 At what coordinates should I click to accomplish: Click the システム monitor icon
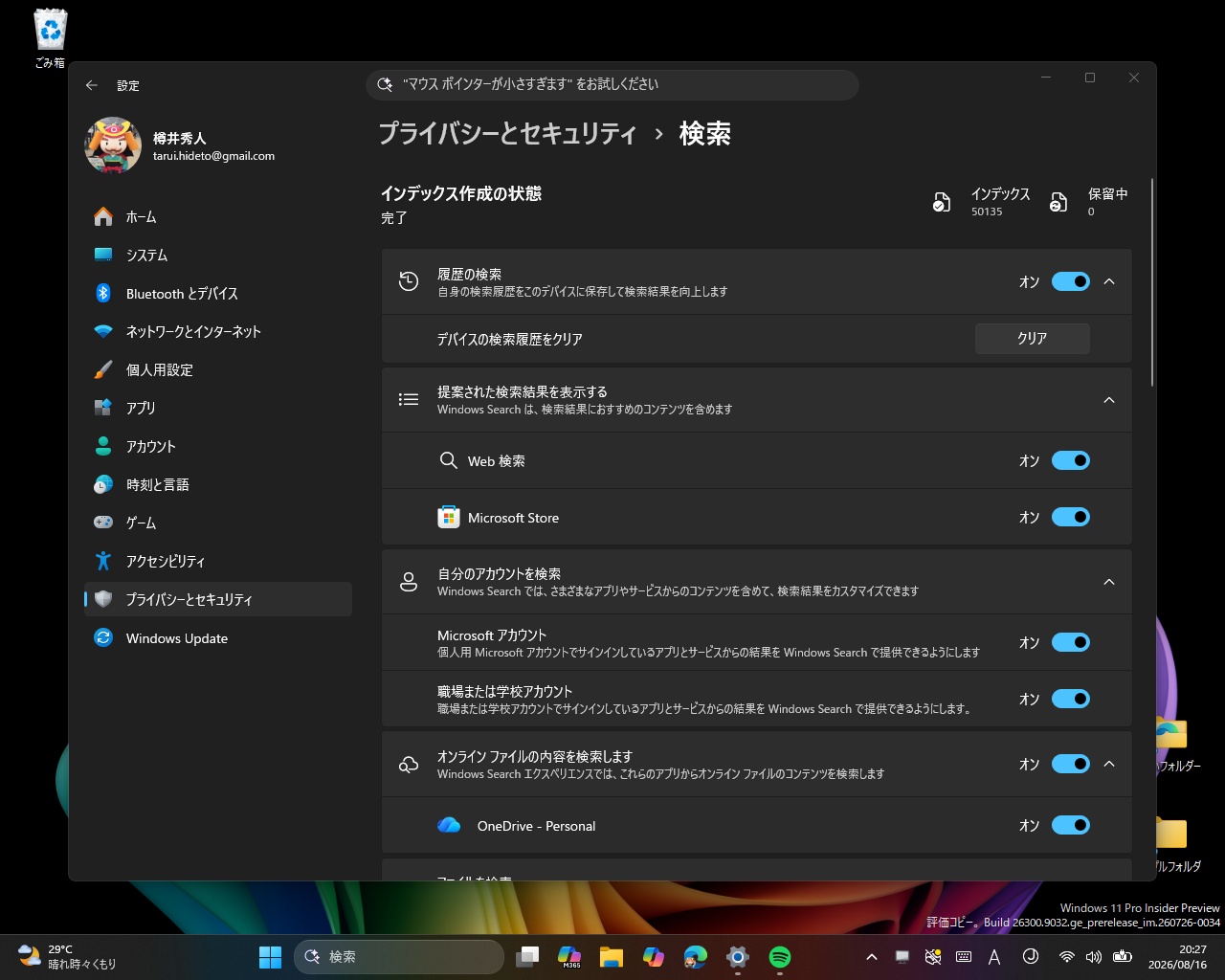point(103,255)
